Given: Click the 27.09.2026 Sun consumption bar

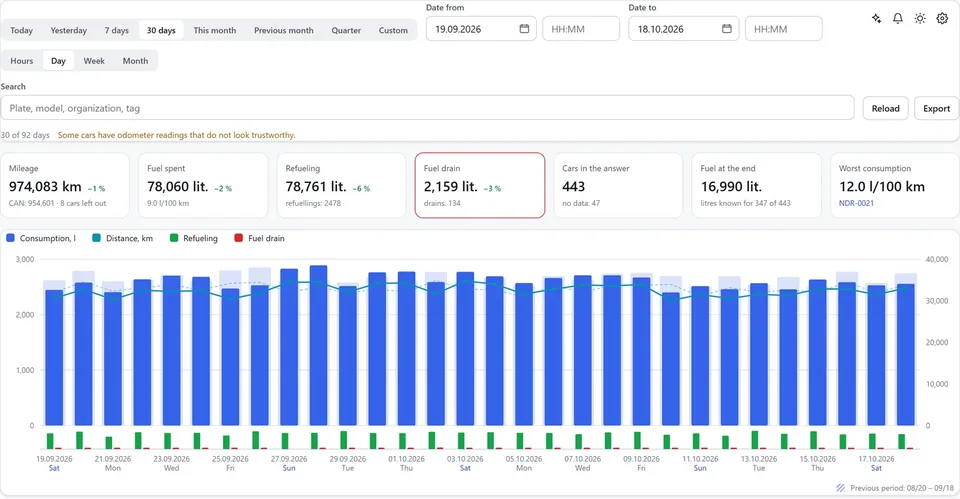Looking at the screenshot, I should click(289, 347).
